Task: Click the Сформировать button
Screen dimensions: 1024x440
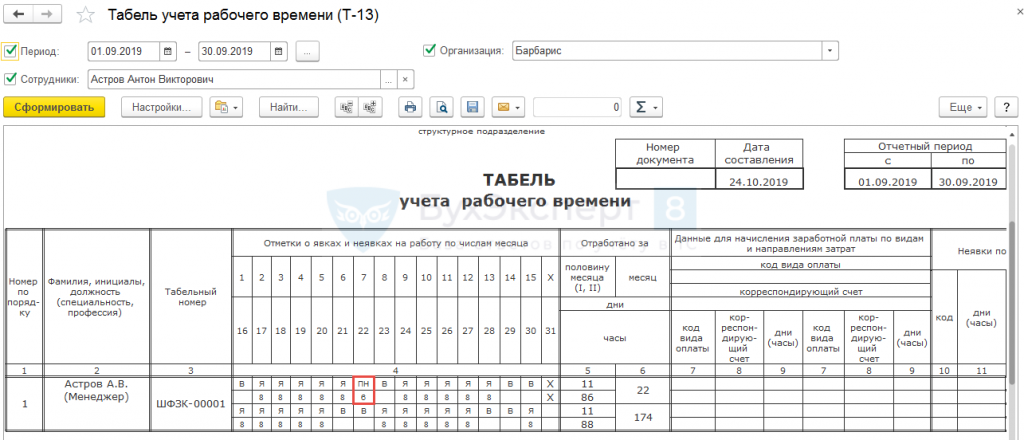Action: click(x=54, y=108)
